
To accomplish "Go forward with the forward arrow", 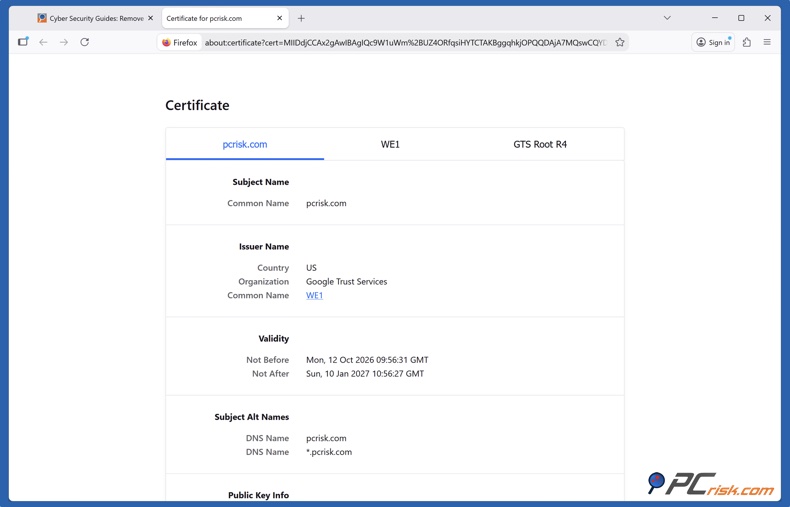I will [64, 42].
